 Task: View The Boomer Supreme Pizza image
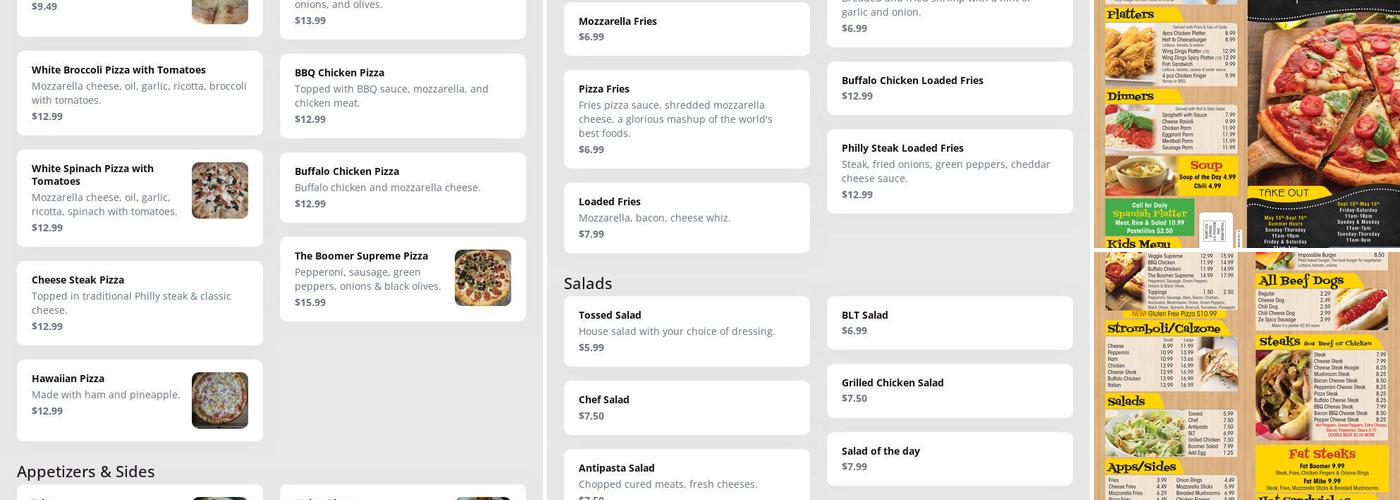483,278
